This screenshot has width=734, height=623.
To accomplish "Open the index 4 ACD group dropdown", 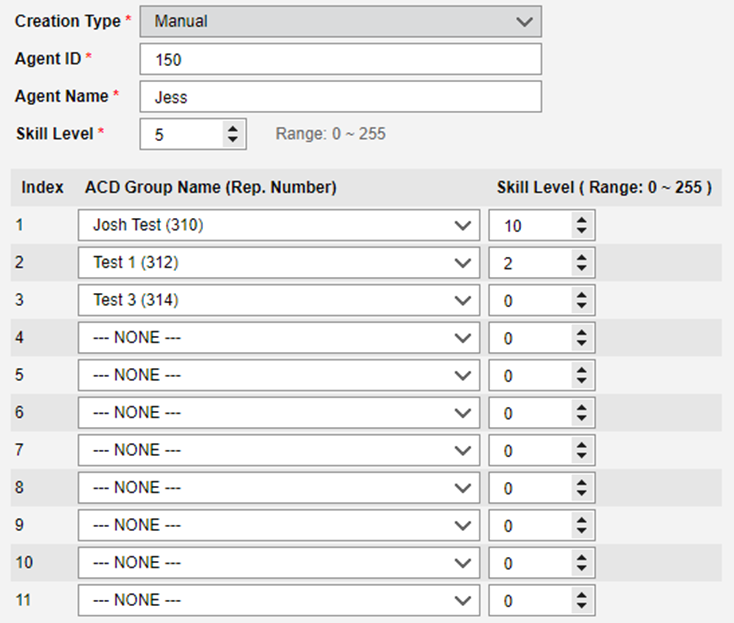I will (278, 338).
